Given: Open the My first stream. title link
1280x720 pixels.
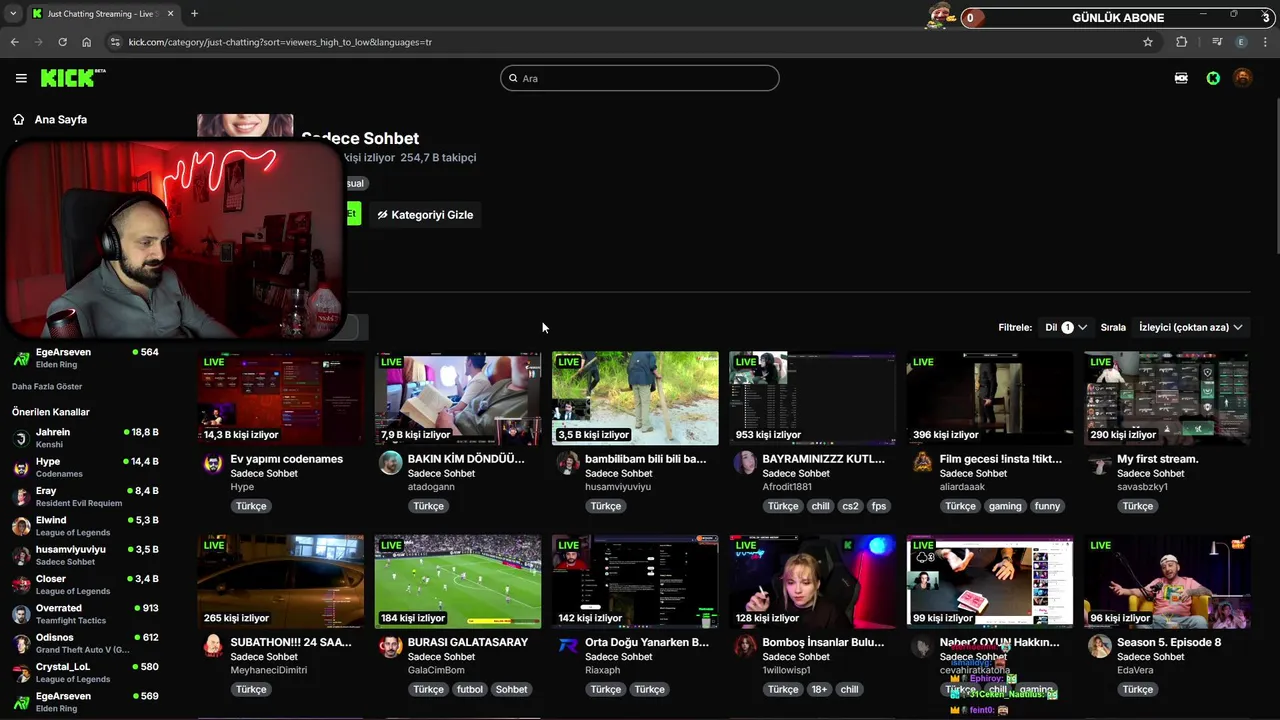Looking at the screenshot, I should tap(1157, 459).
